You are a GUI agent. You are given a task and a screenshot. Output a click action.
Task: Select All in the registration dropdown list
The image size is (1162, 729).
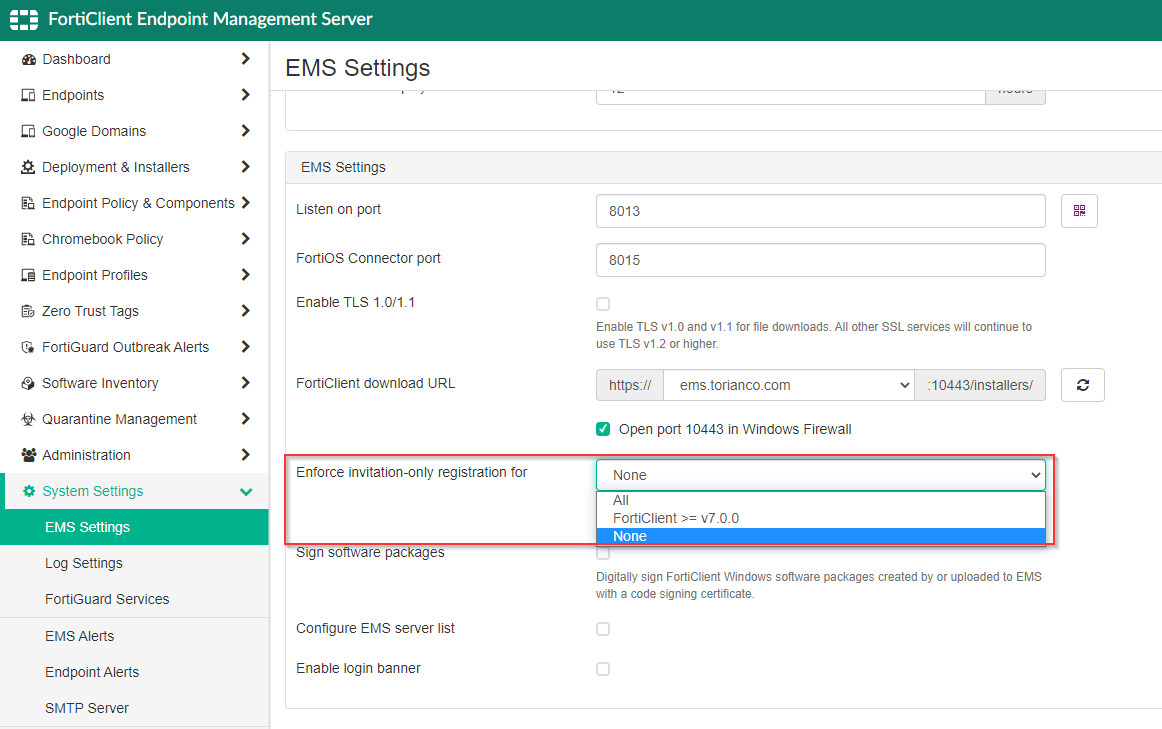pyautogui.click(x=820, y=500)
